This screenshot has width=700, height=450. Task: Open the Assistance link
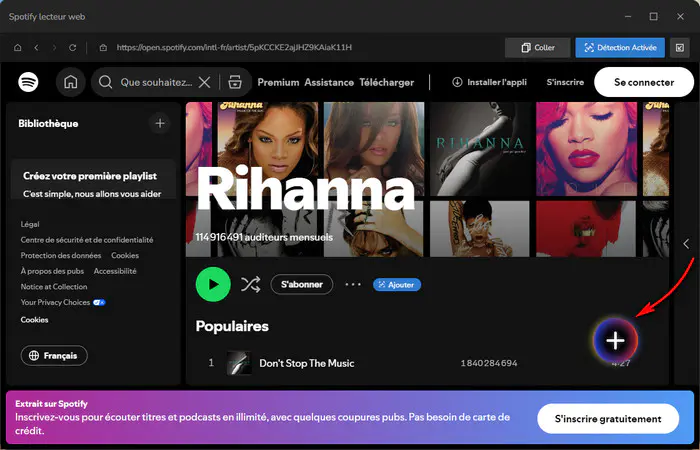coord(329,82)
